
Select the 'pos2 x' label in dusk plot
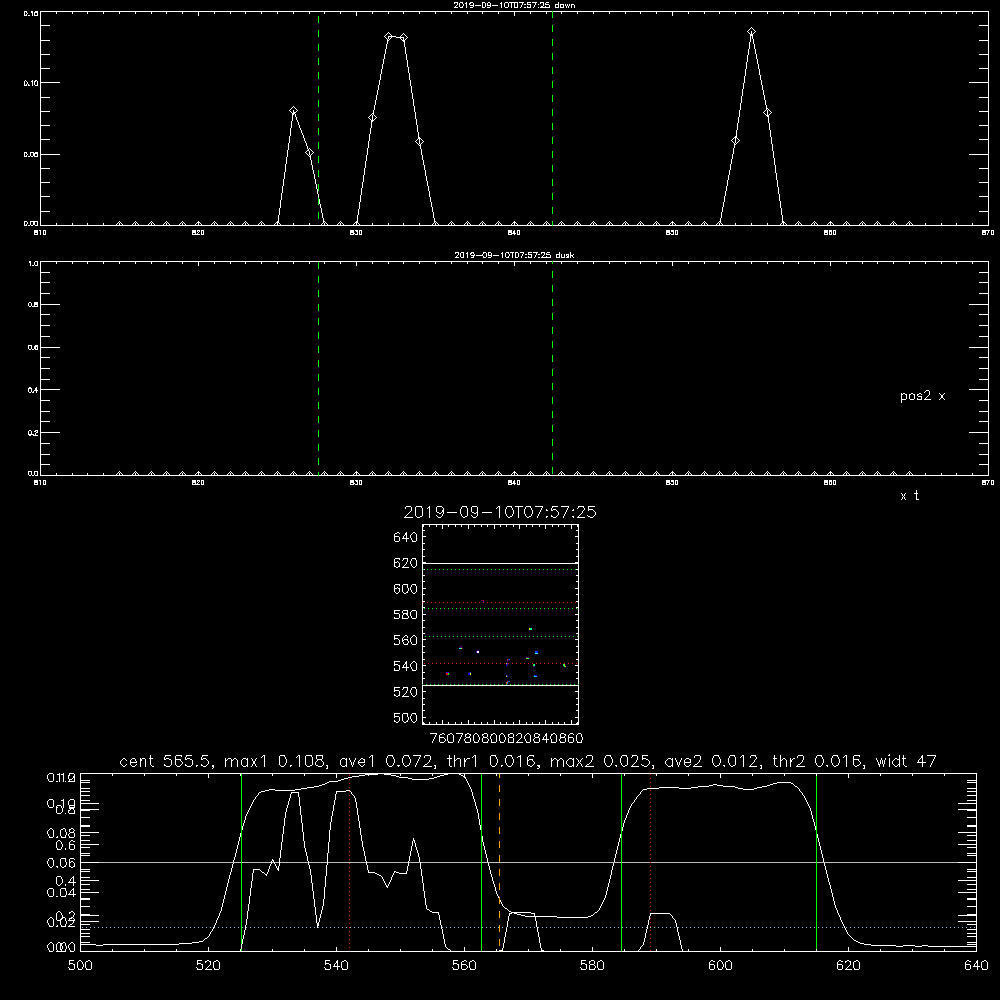tap(922, 396)
